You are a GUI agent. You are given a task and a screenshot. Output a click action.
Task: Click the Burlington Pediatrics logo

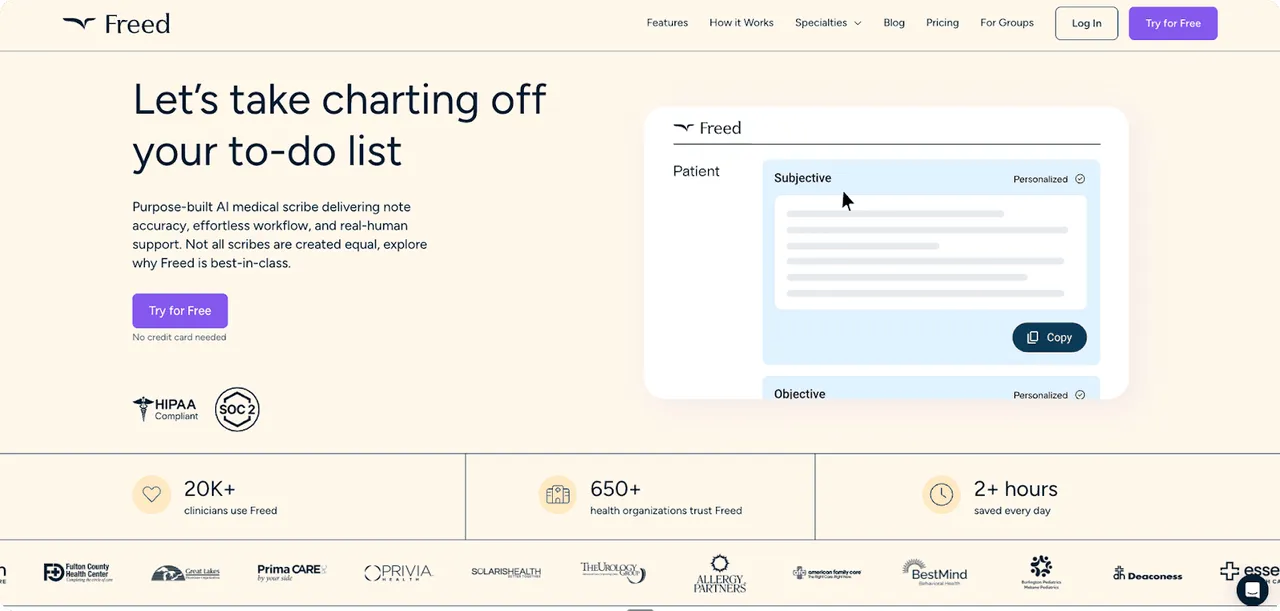(x=1041, y=572)
